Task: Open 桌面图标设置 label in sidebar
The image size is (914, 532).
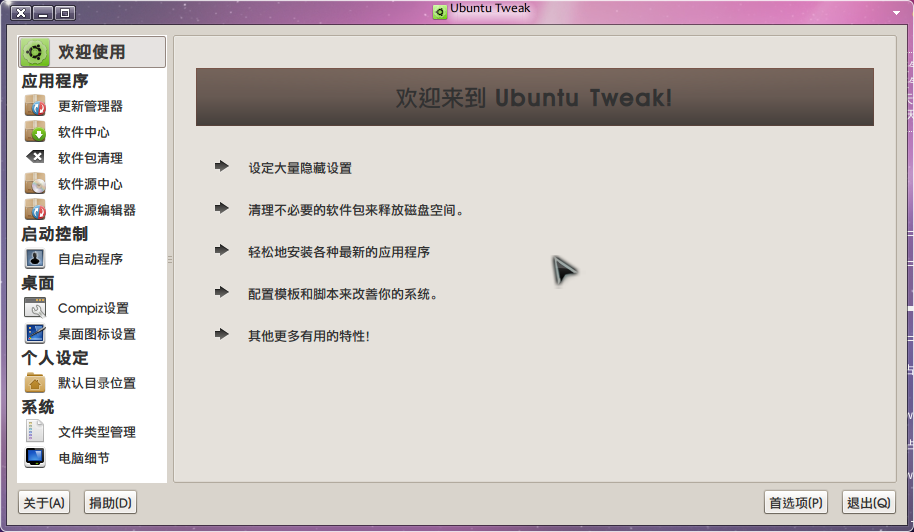Action: click(x=97, y=334)
